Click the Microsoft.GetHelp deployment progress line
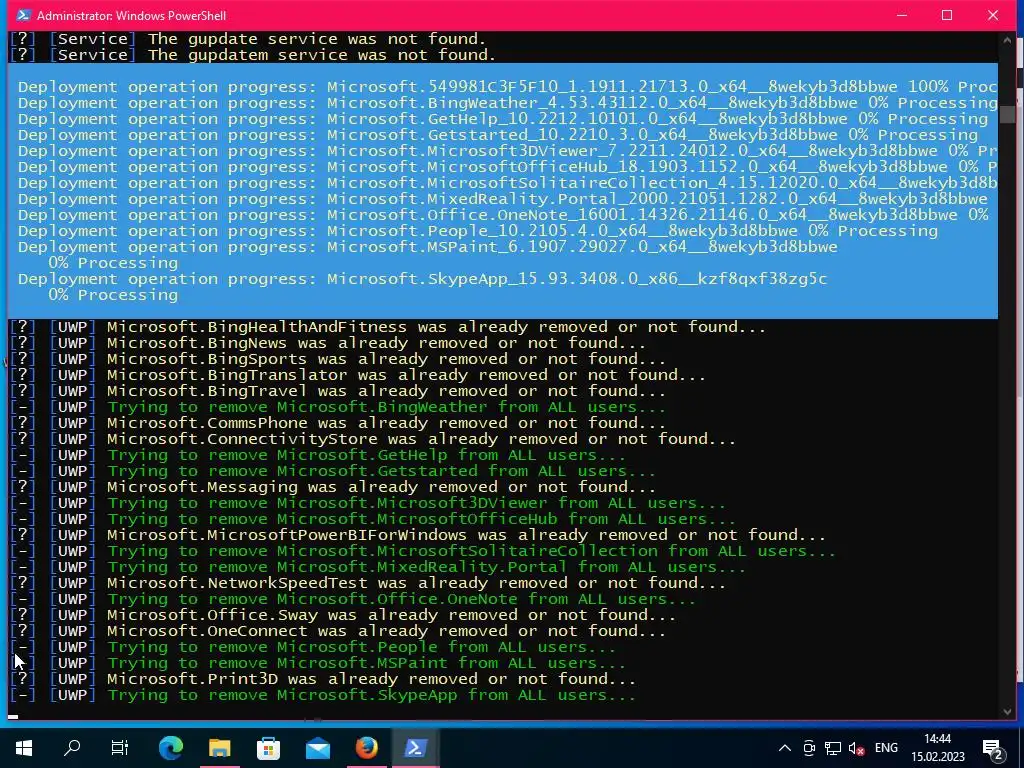Screen dimensions: 1024x768 [x=502, y=119]
